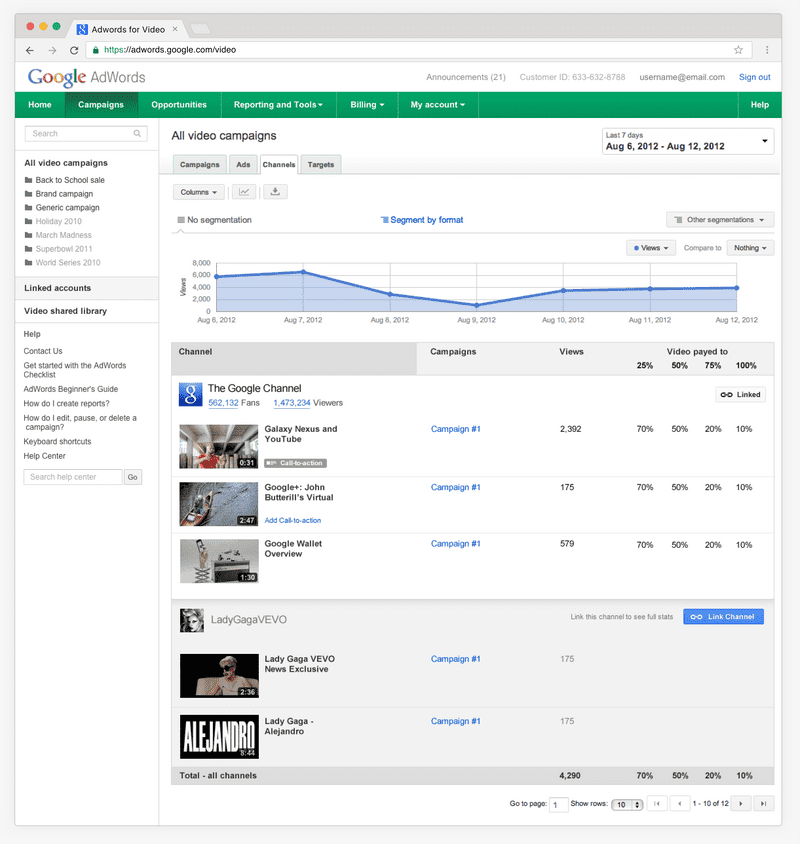Jump to the last page of results
The image size is (800, 844).
tap(764, 804)
